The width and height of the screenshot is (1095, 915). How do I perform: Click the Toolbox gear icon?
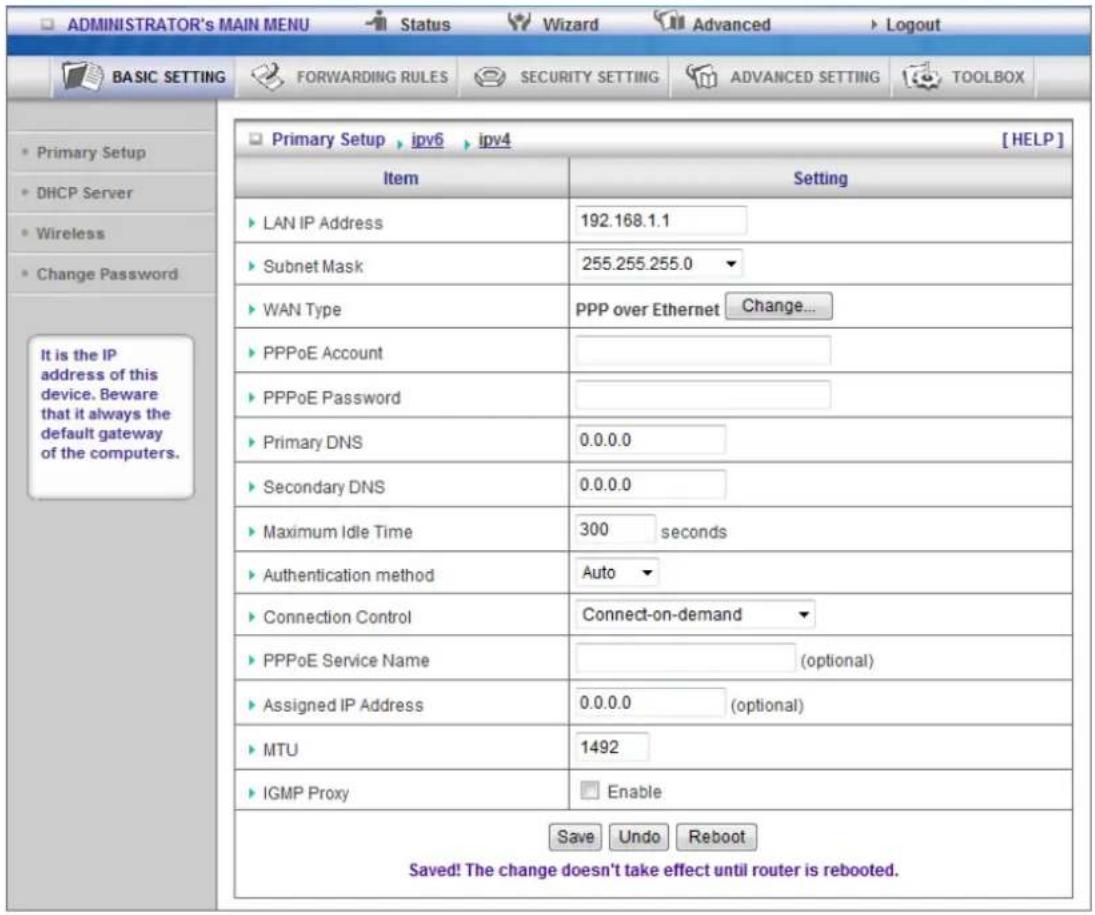(x=922, y=77)
